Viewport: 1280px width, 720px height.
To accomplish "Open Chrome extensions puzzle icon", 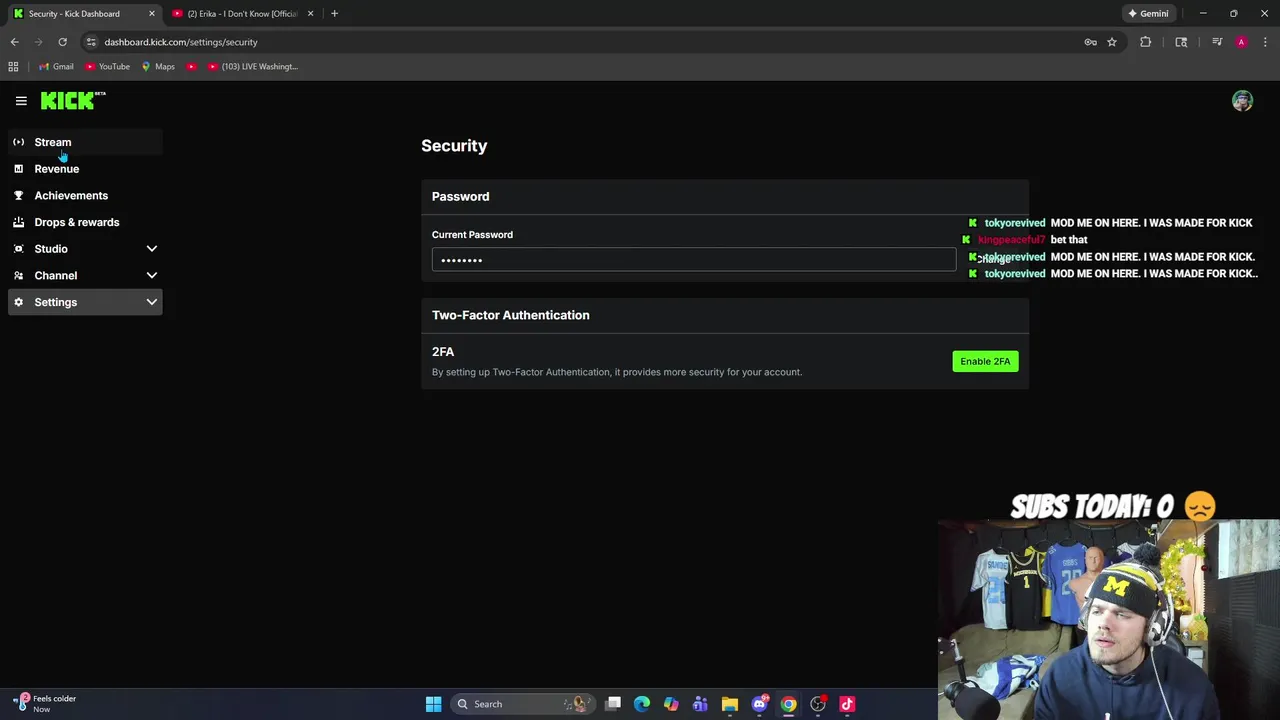I will tap(1145, 42).
